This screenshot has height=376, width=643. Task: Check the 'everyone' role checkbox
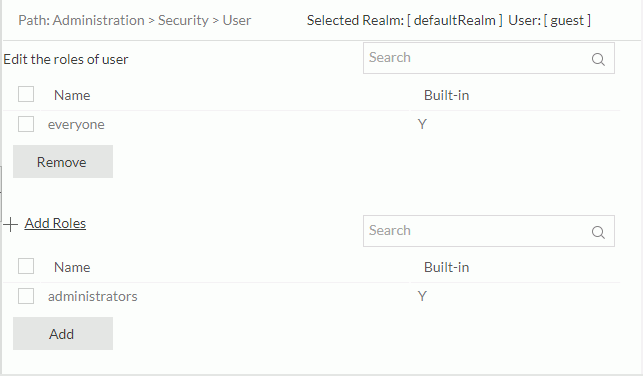click(x=26, y=124)
